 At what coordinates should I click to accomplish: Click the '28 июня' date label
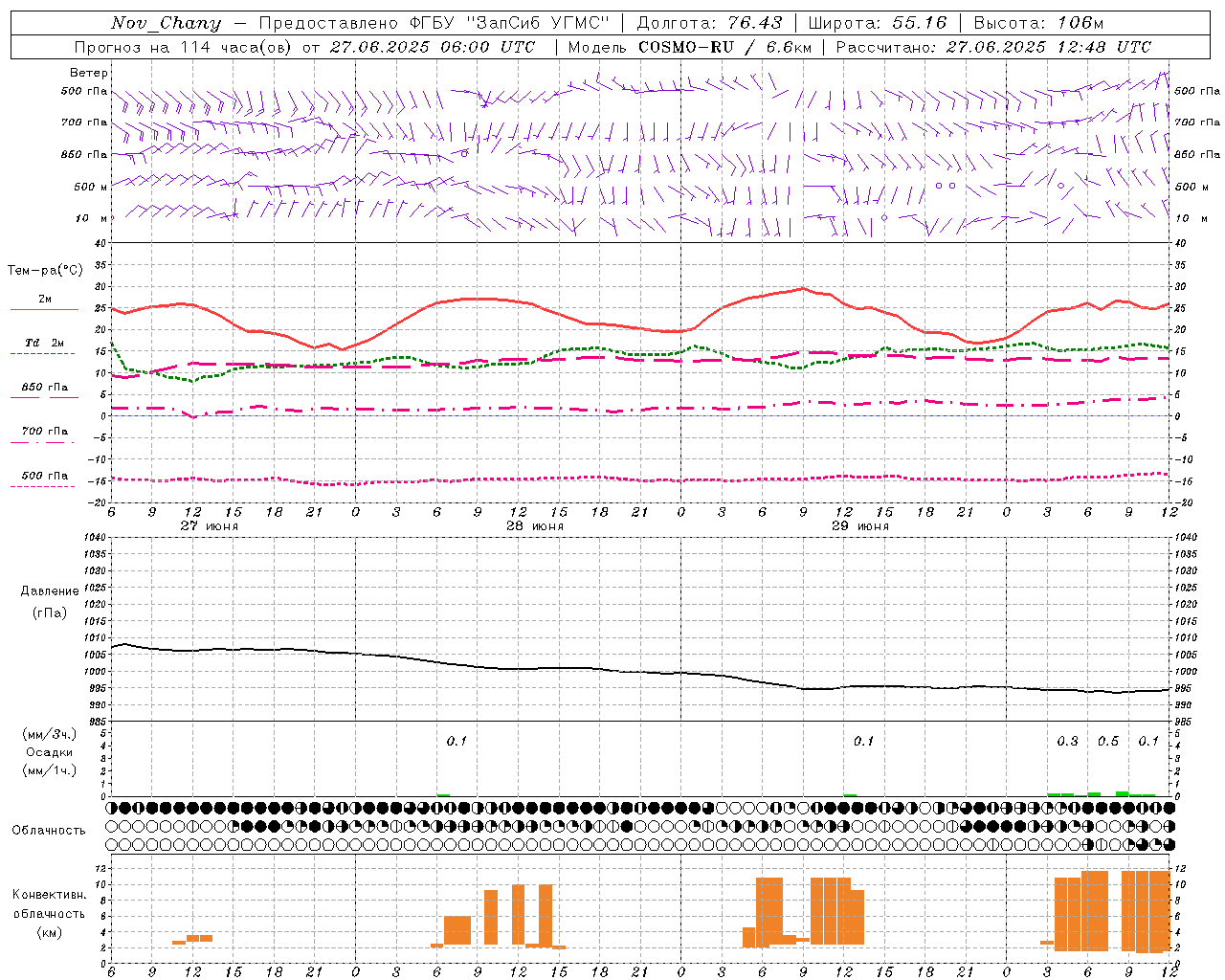535,526
